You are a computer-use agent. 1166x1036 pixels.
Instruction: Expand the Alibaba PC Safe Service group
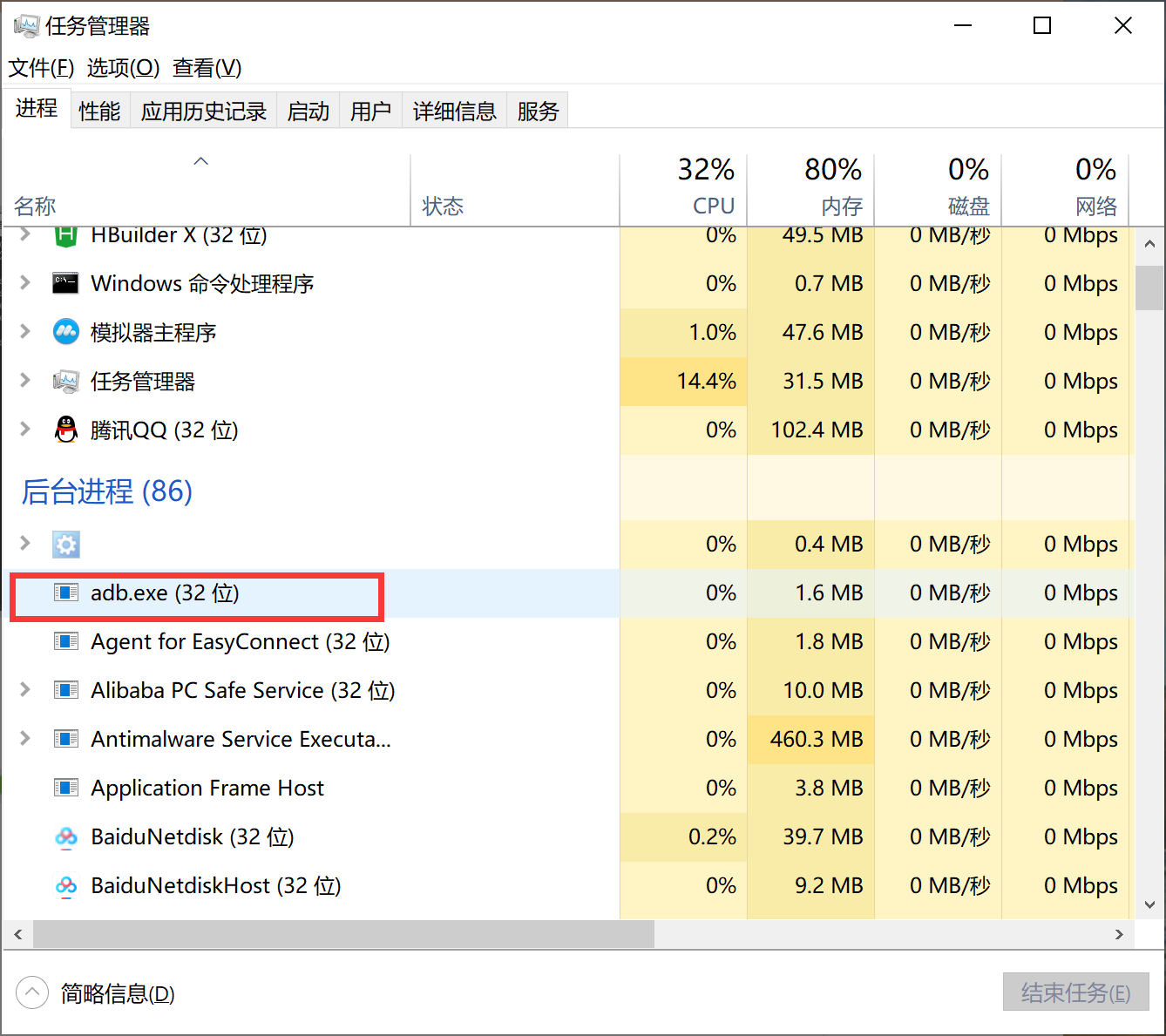(25, 690)
